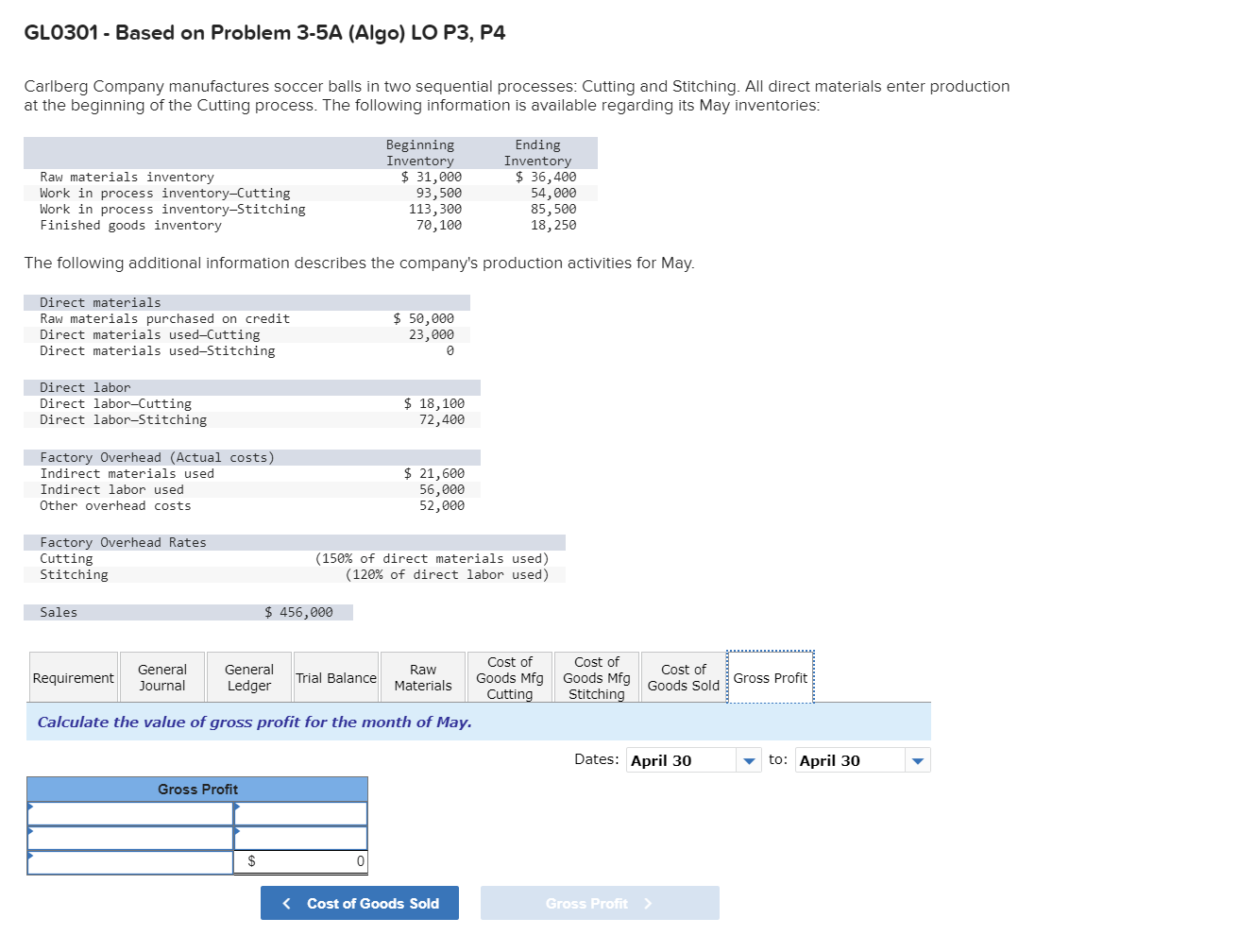Click the blue arrow on the first date selector

click(749, 759)
